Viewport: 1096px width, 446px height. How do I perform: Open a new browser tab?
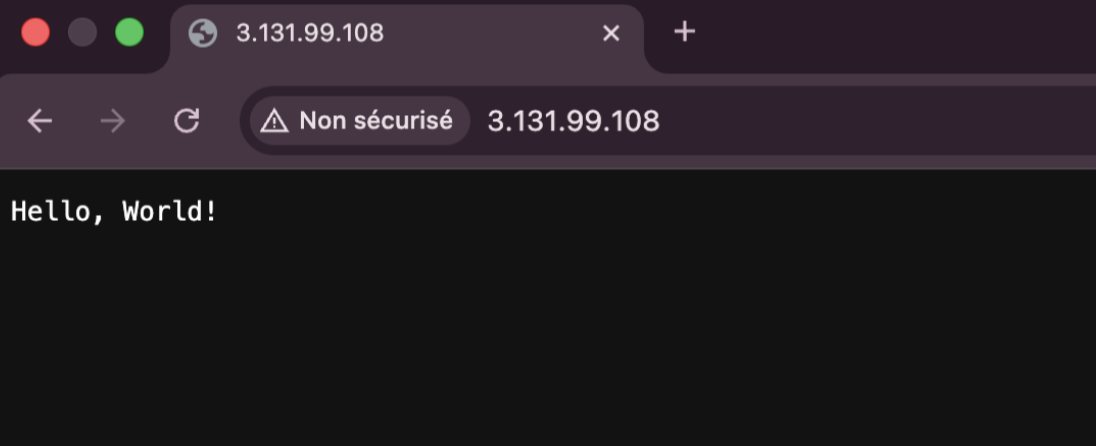point(684,32)
